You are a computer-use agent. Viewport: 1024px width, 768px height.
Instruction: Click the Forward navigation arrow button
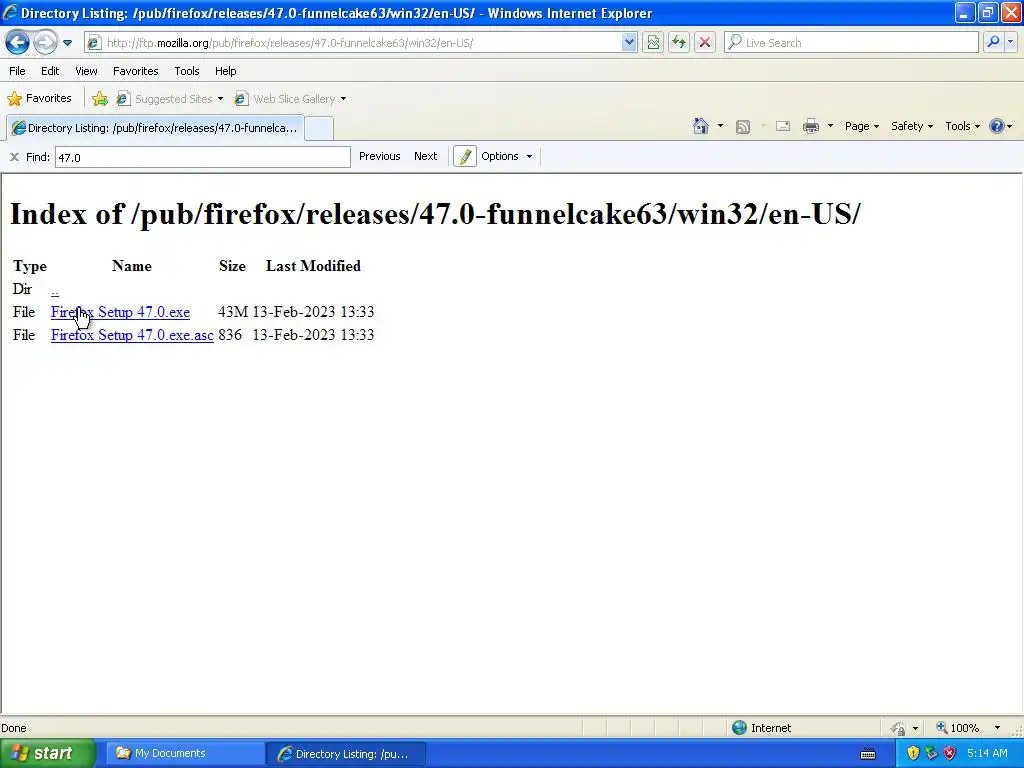click(x=45, y=42)
